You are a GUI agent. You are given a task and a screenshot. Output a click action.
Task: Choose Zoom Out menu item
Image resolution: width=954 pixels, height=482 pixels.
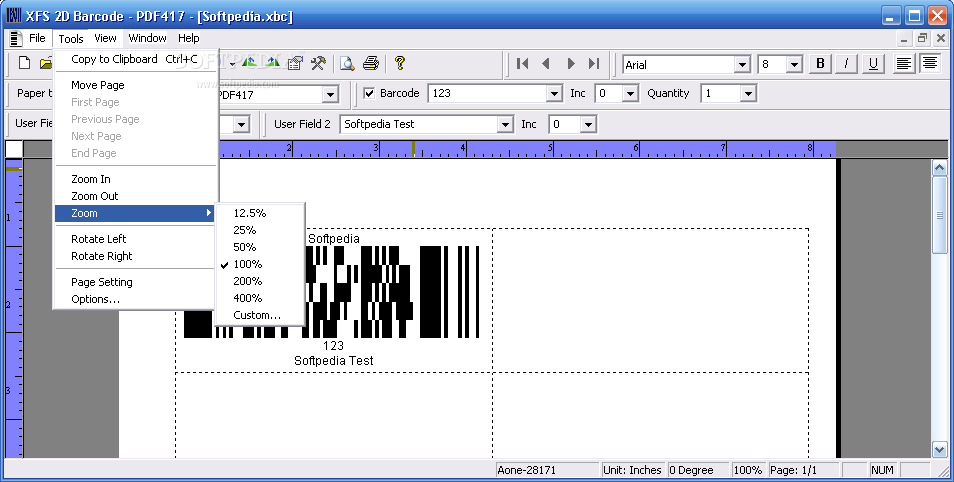pyautogui.click(x=135, y=196)
